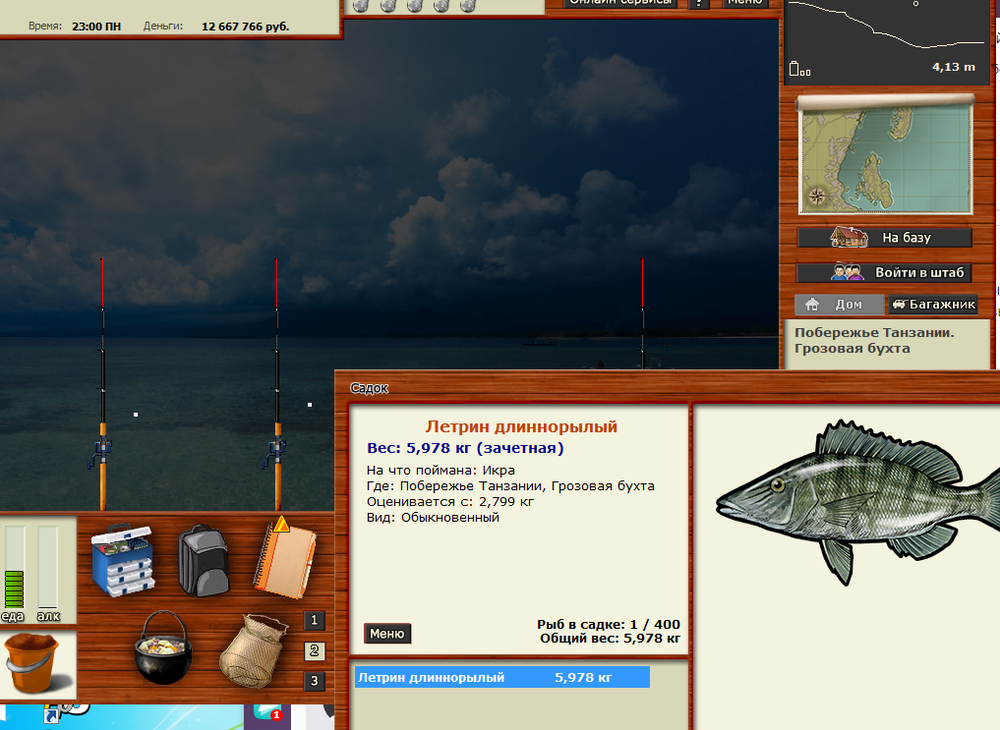
Task: Switch to the Багажник tab
Action: [x=933, y=304]
